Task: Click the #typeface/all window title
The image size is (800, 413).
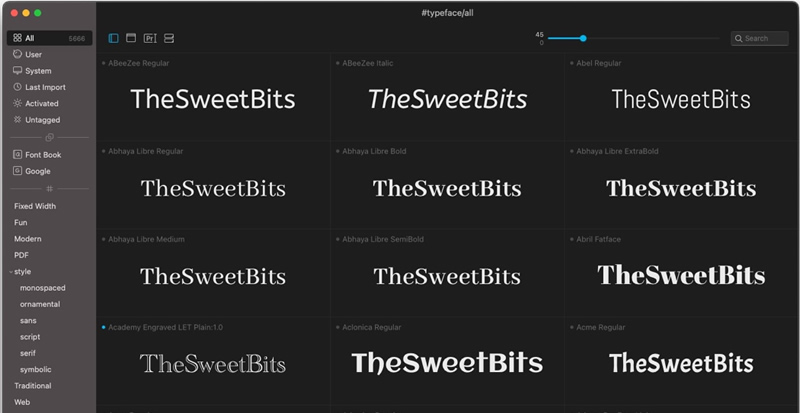Action: coord(447,13)
